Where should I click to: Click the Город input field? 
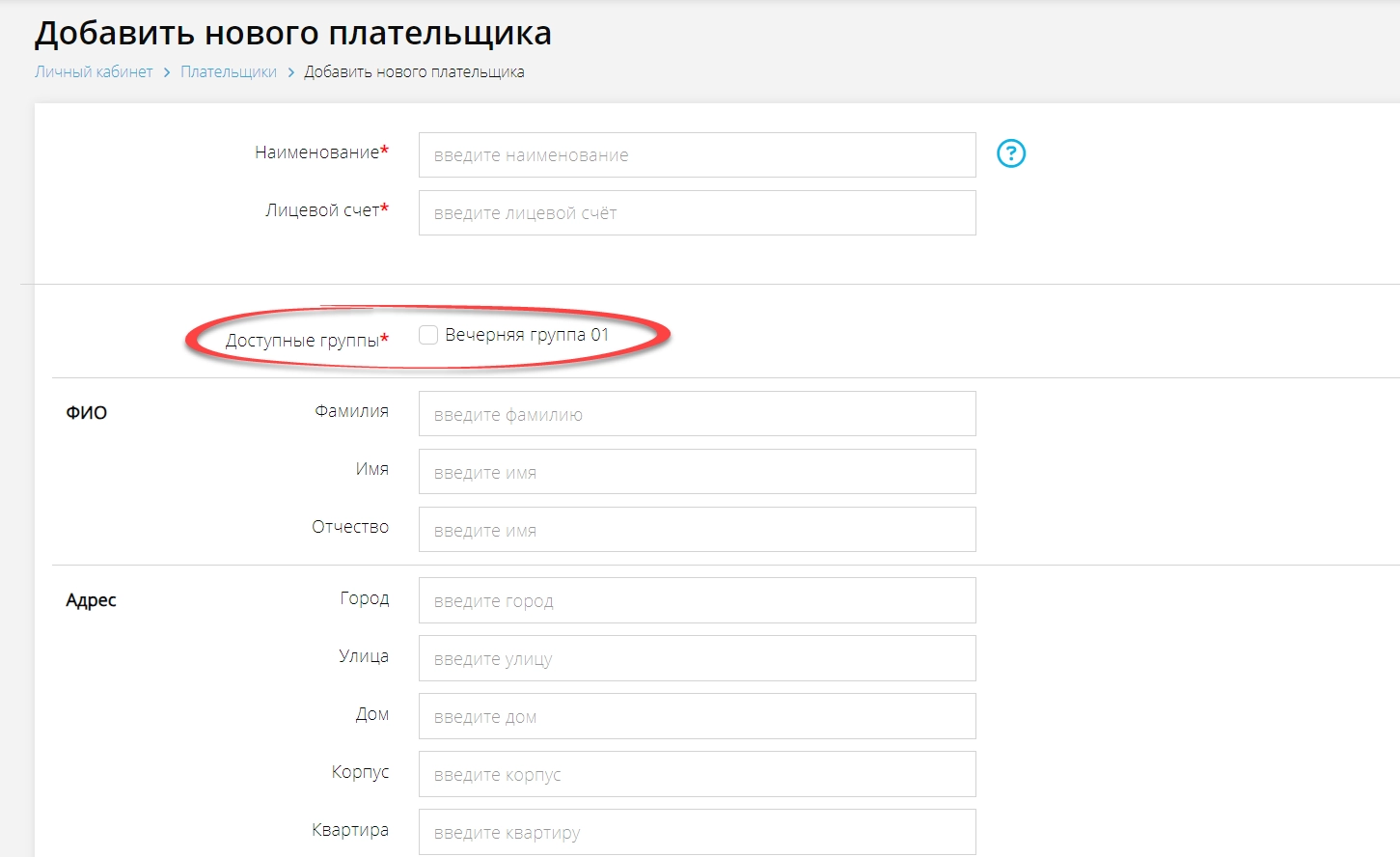697,600
